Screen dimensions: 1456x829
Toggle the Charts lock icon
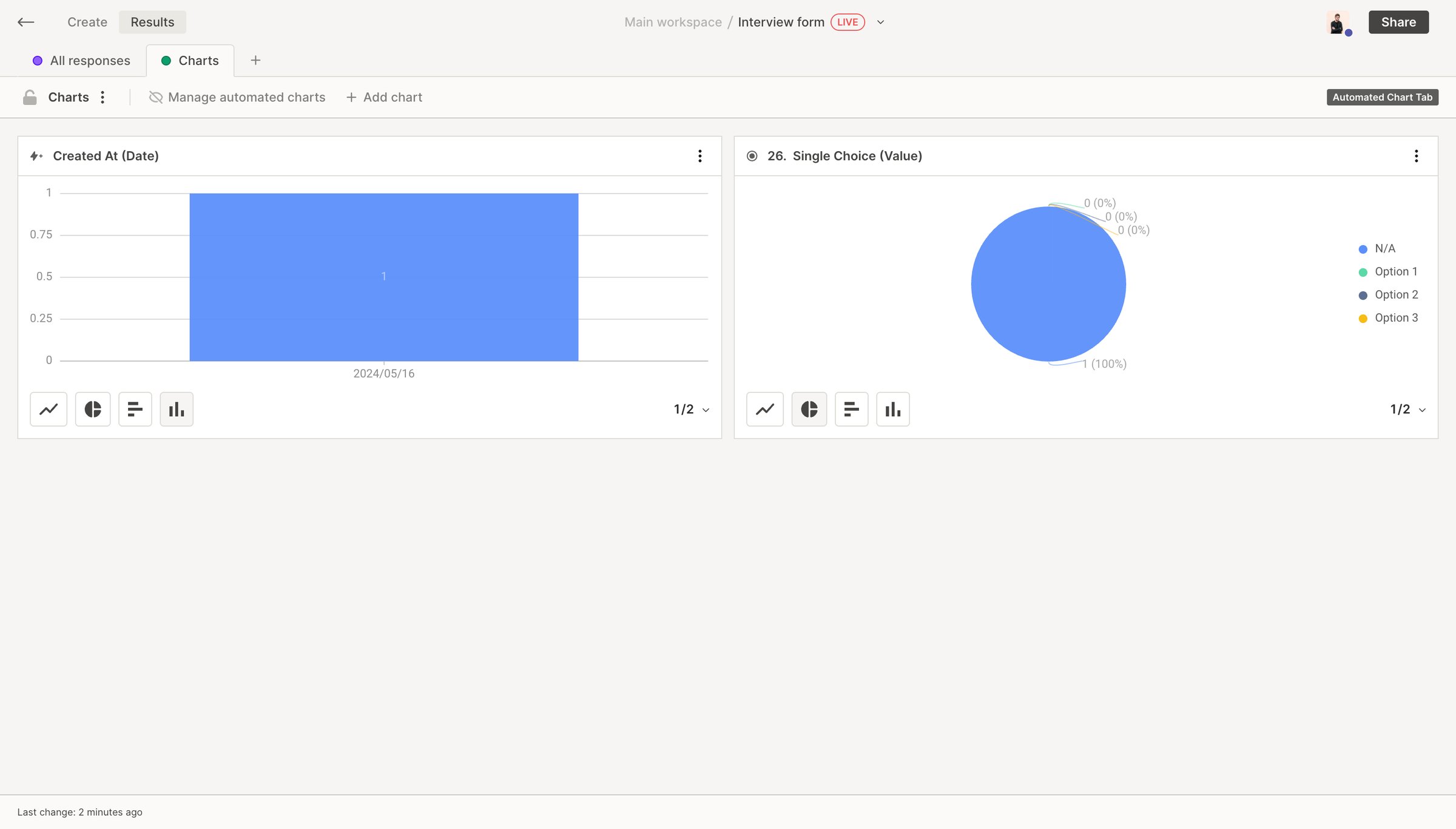[x=30, y=97]
